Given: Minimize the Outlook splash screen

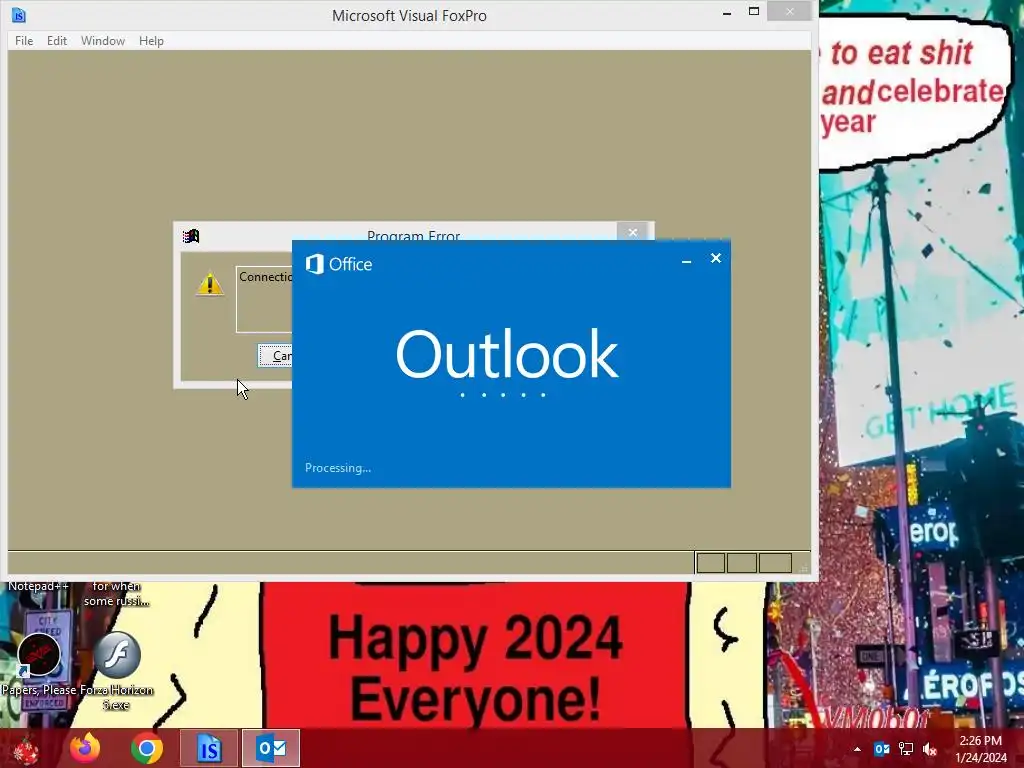Looking at the screenshot, I should (x=686, y=260).
